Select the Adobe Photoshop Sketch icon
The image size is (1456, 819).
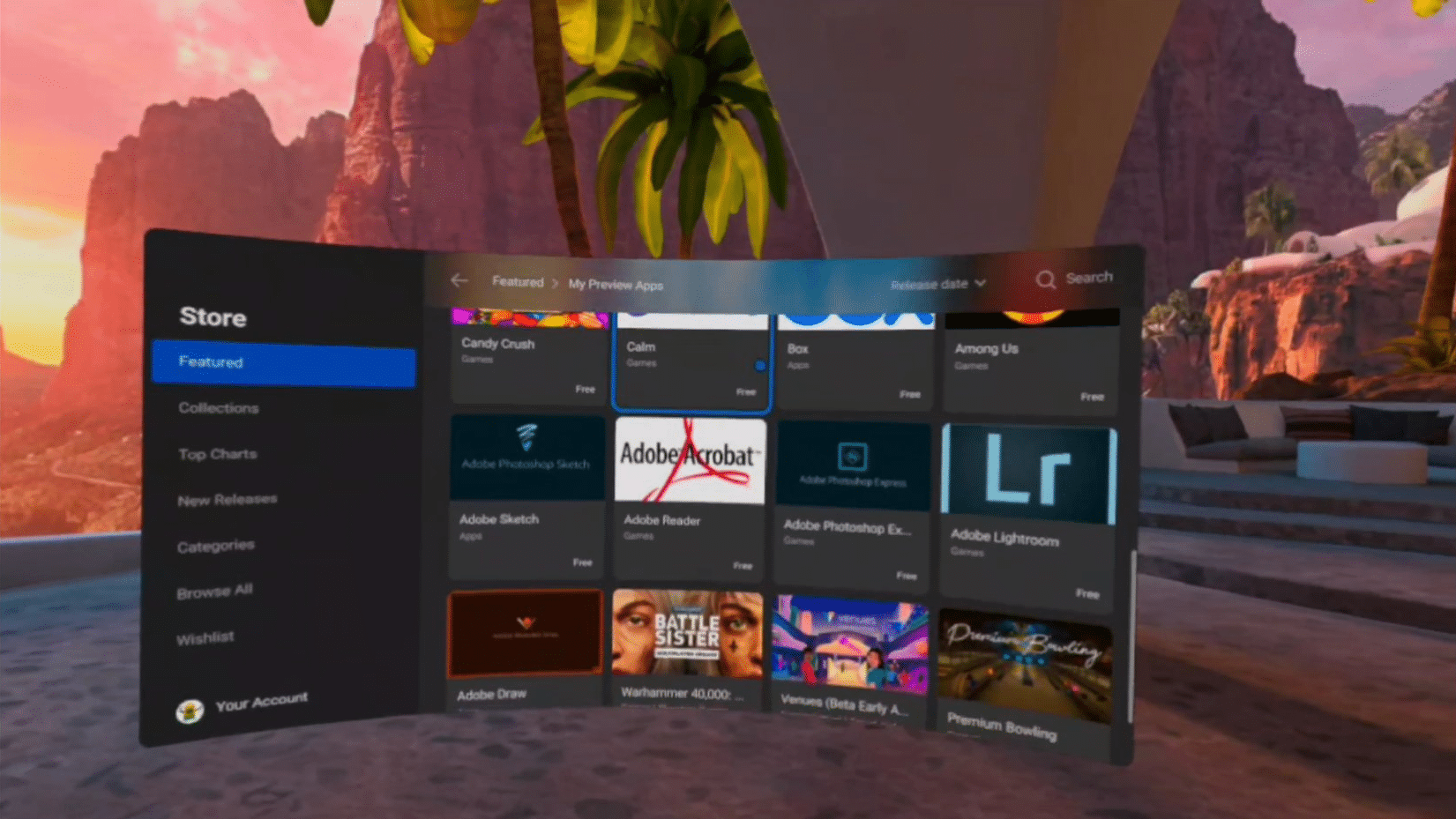pyautogui.click(x=526, y=457)
